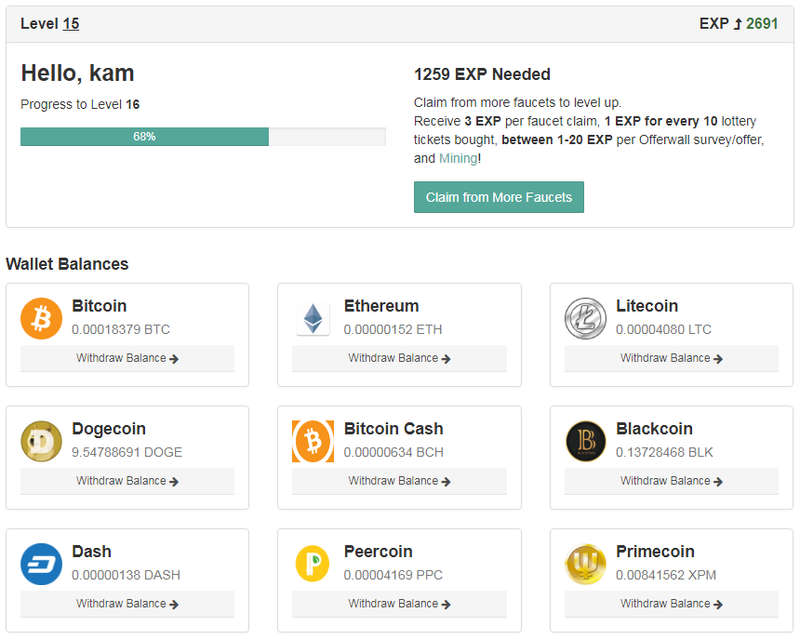Select the 0.13728468 BLK balance
Image resolution: width=800 pixels, height=639 pixels.
(x=664, y=452)
